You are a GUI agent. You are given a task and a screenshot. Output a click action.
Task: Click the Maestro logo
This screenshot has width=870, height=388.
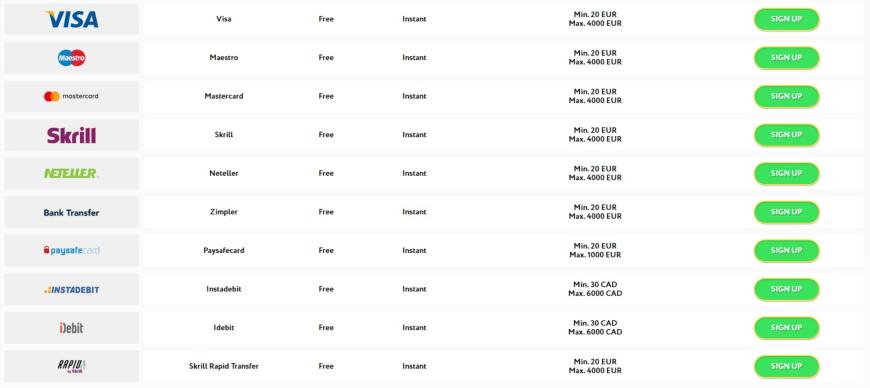click(72, 58)
